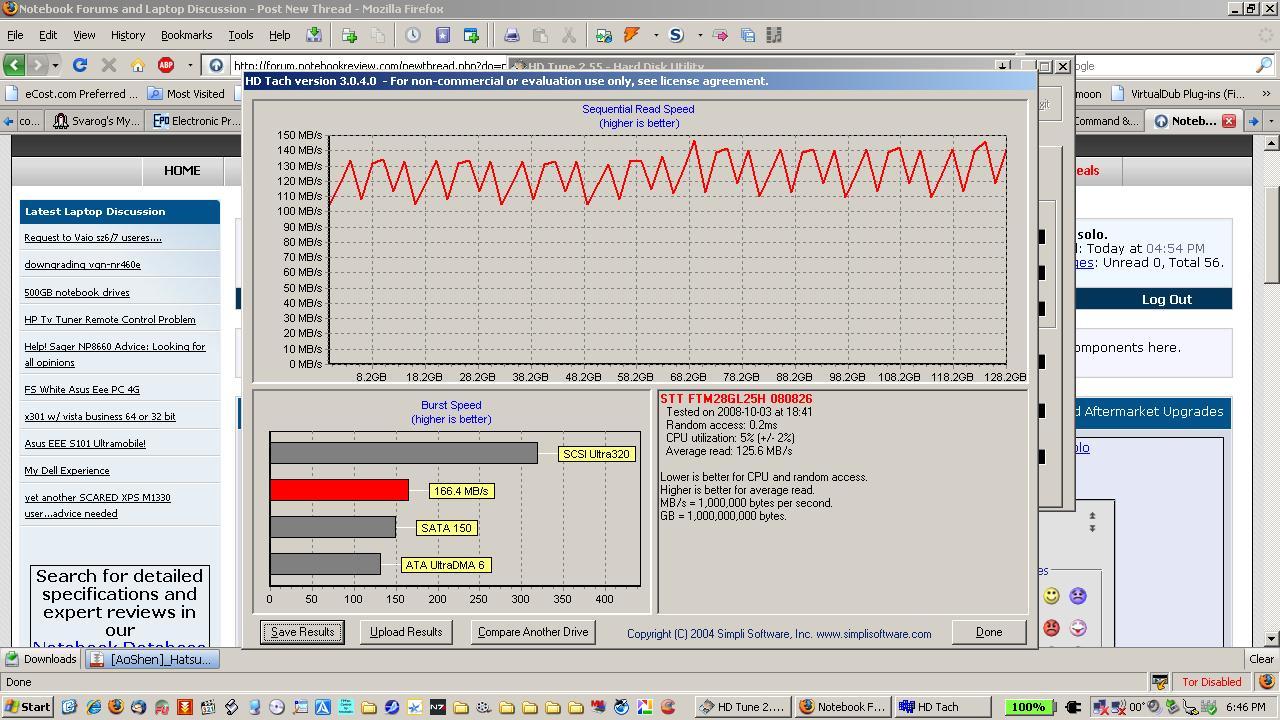Open the list-all-tabs dropdown

[1271, 121]
